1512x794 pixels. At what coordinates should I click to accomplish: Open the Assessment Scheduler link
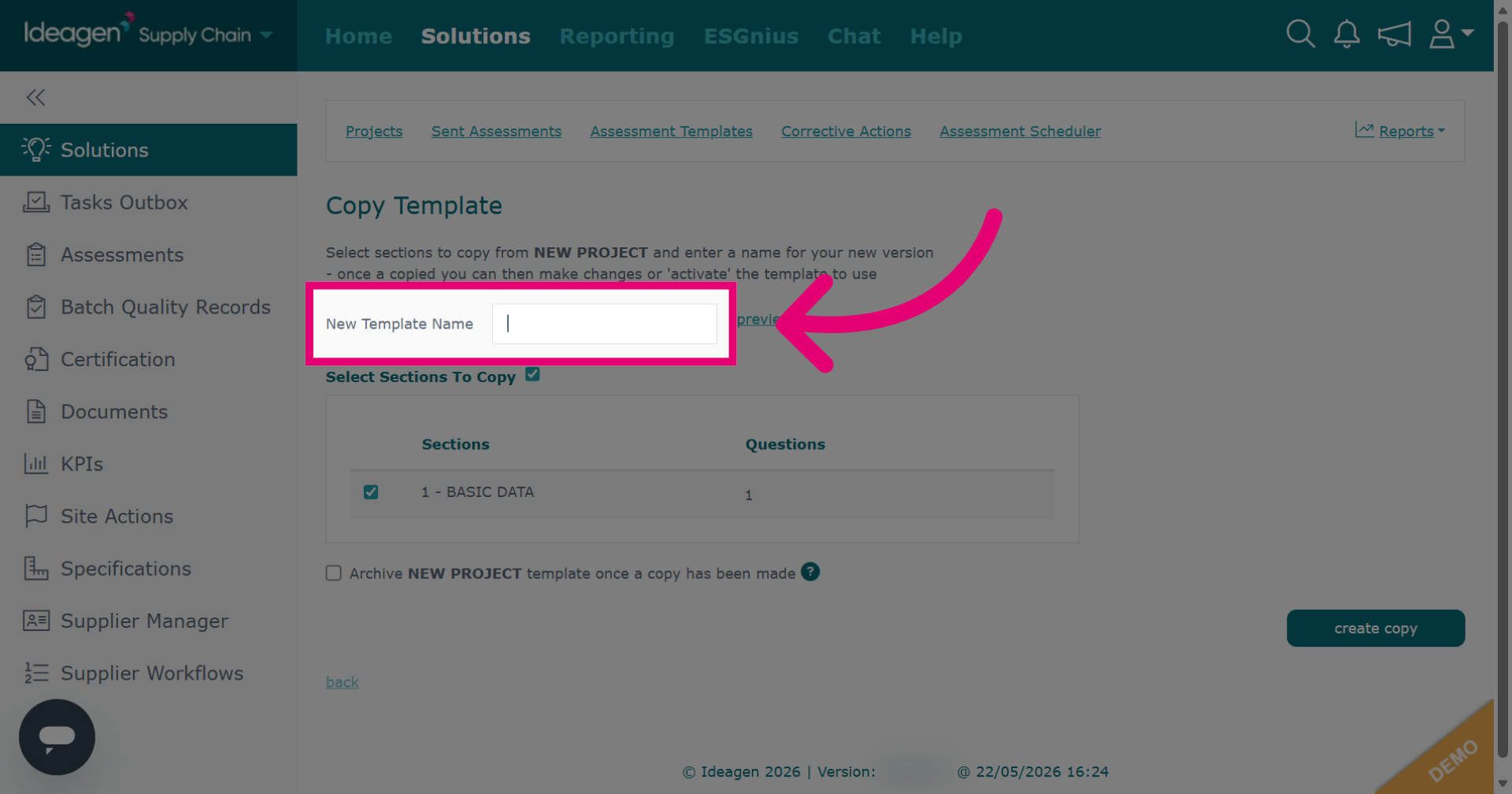coord(1020,131)
